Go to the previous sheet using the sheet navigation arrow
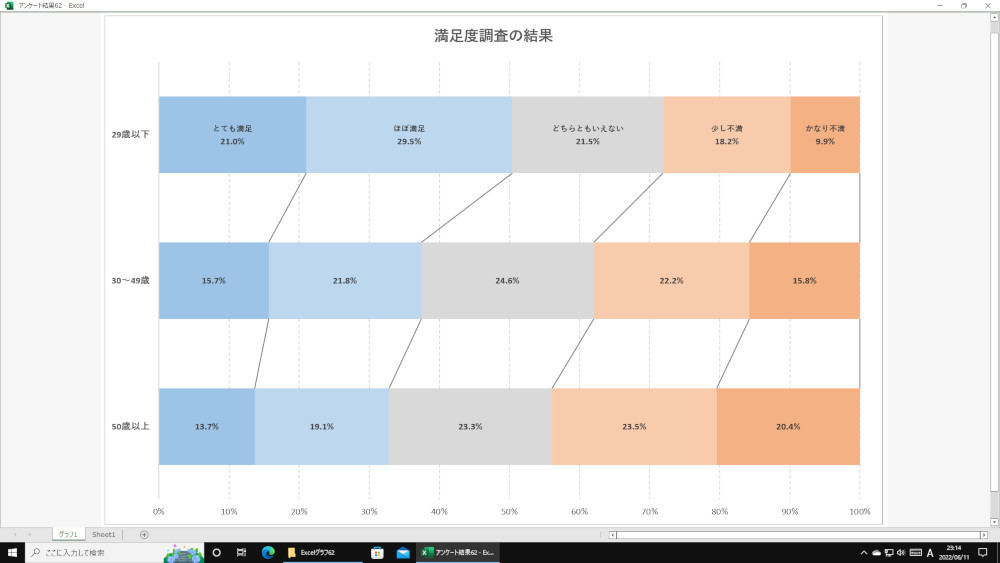Viewport: 1000px width, 563px height. (x=15, y=534)
